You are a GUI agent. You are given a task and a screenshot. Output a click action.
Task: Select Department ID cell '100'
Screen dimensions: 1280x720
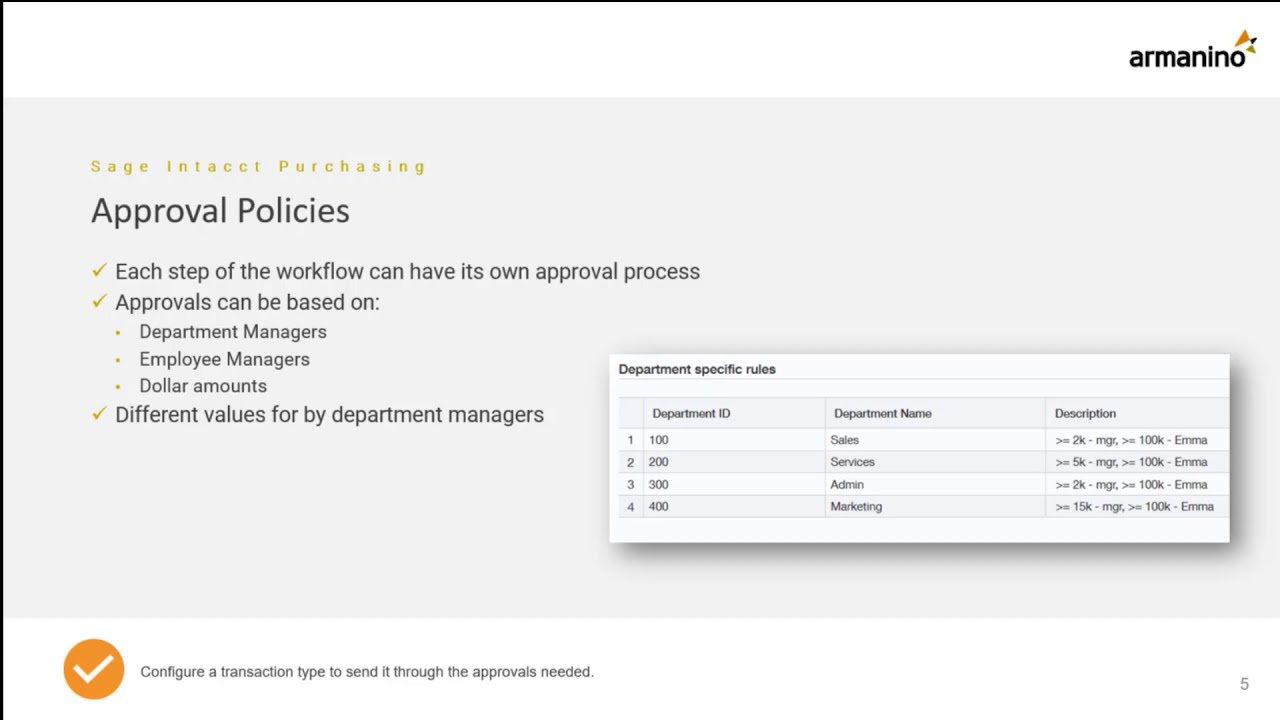pyautogui.click(x=734, y=440)
